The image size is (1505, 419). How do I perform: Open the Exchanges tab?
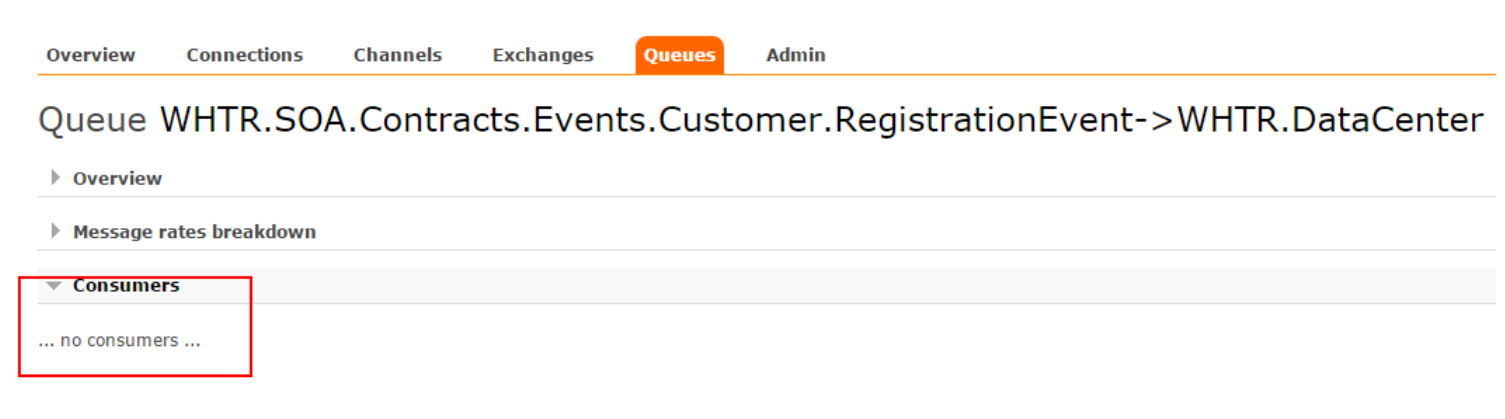point(543,55)
